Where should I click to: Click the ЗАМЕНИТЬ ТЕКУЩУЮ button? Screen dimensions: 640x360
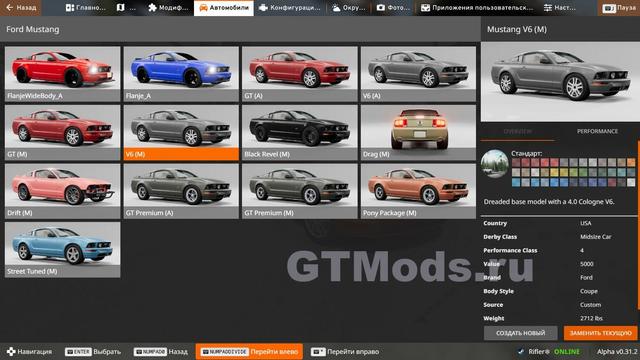tap(600, 333)
